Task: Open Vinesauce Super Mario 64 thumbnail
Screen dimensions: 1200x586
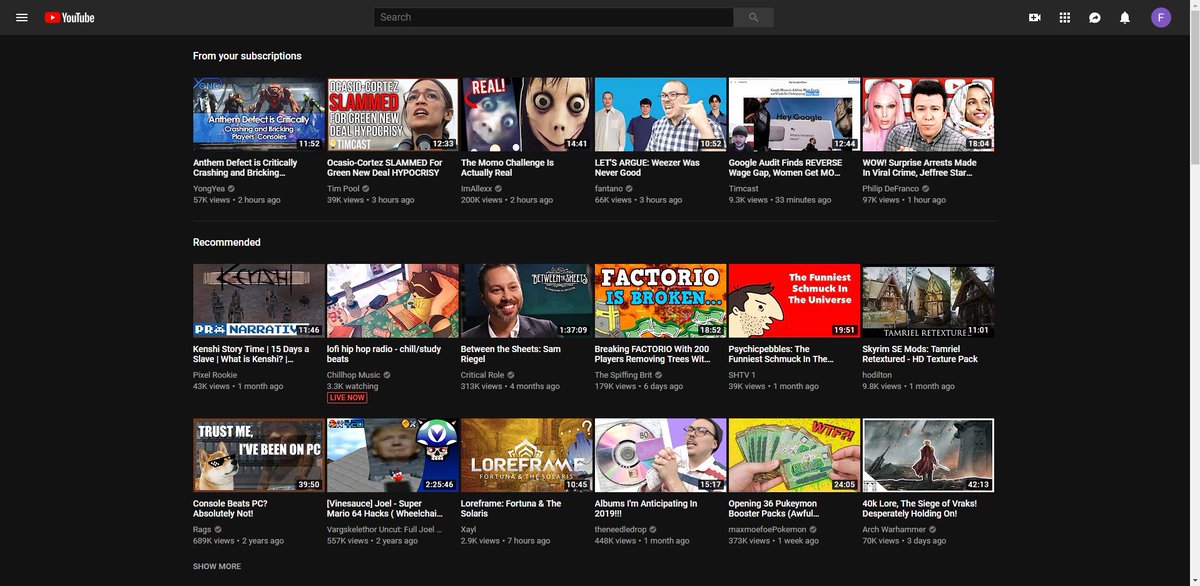Action: click(x=392, y=455)
